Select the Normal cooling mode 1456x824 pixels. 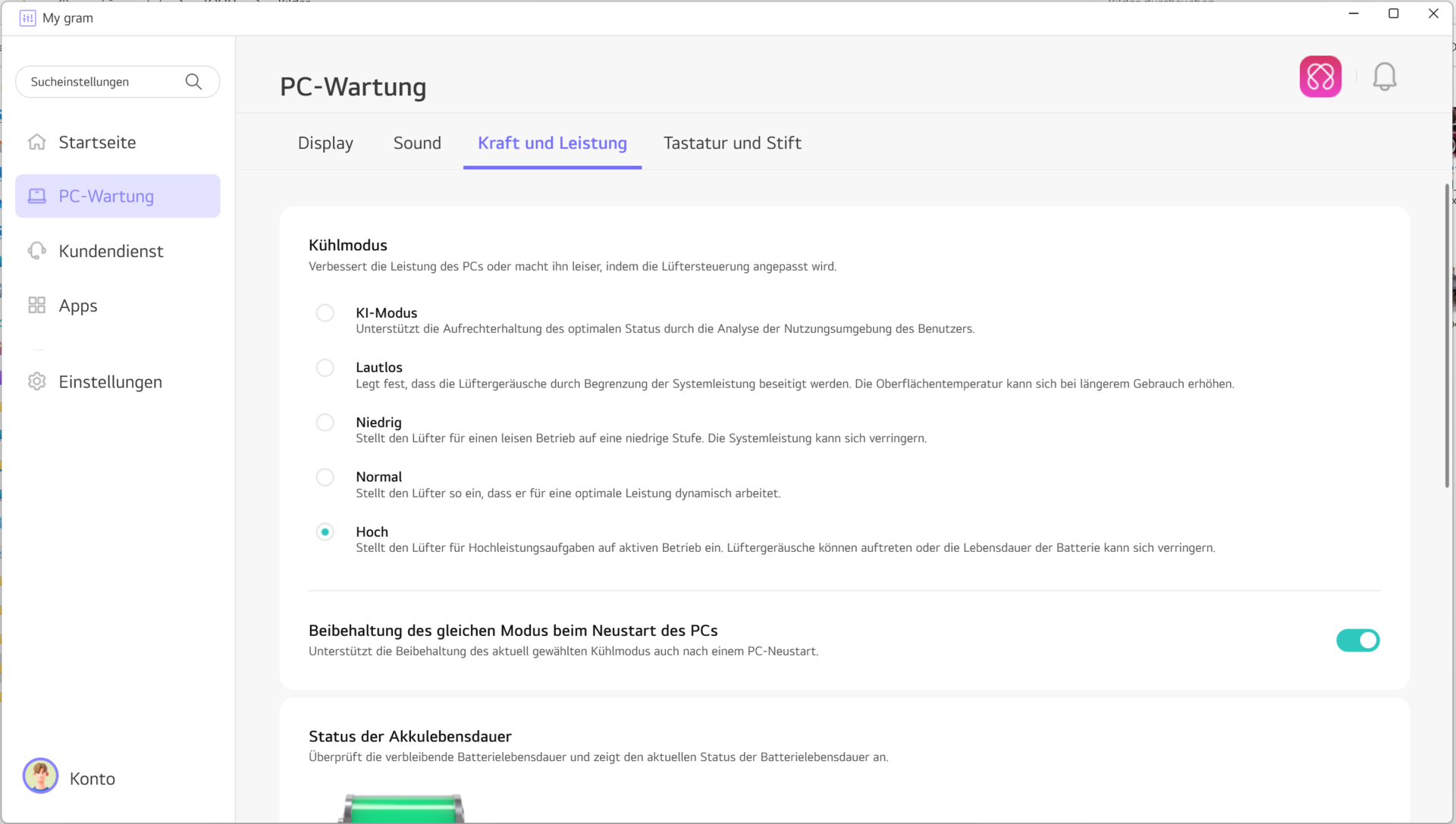coord(325,477)
